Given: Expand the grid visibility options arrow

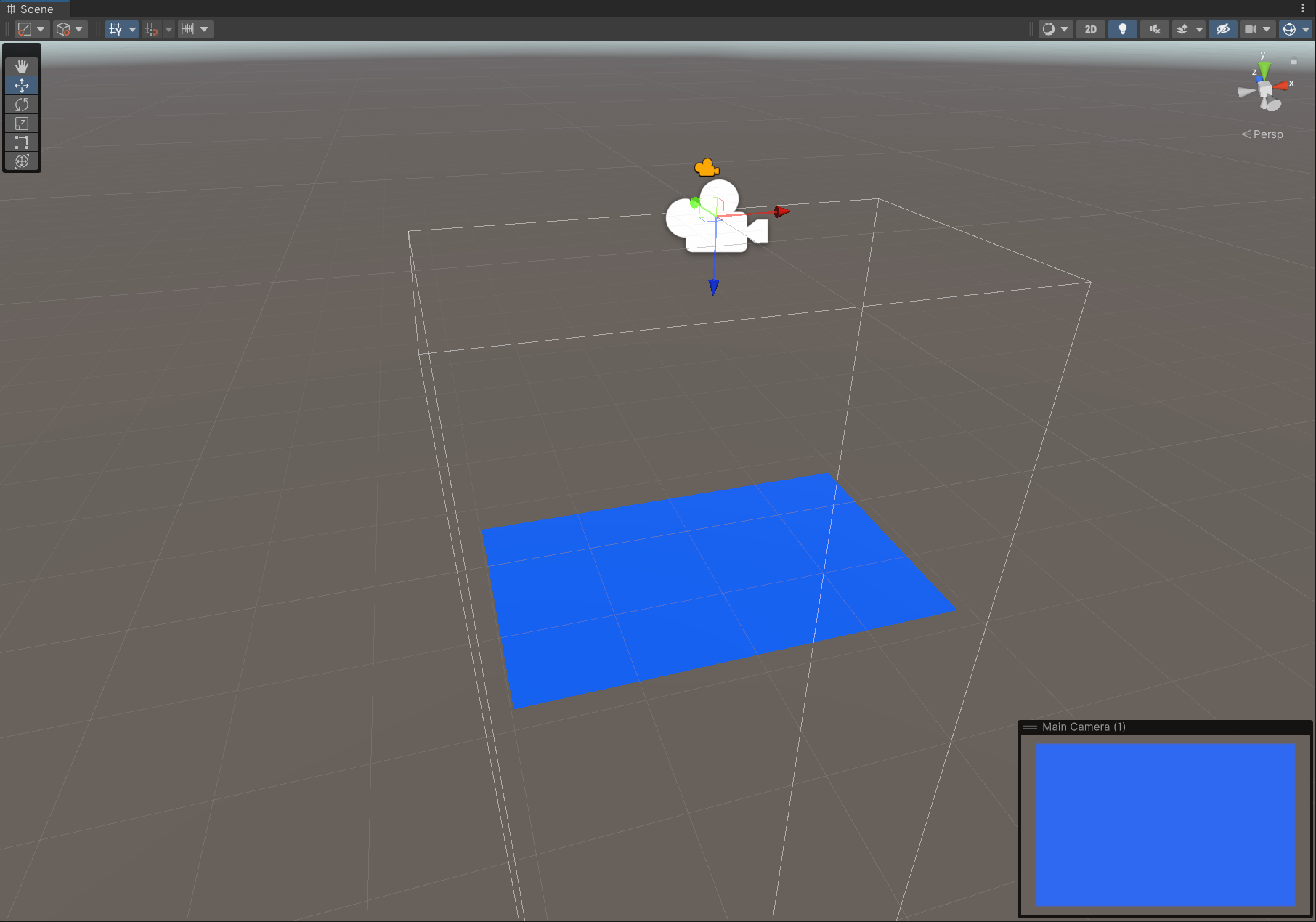Looking at the screenshot, I should coord(132,29).
